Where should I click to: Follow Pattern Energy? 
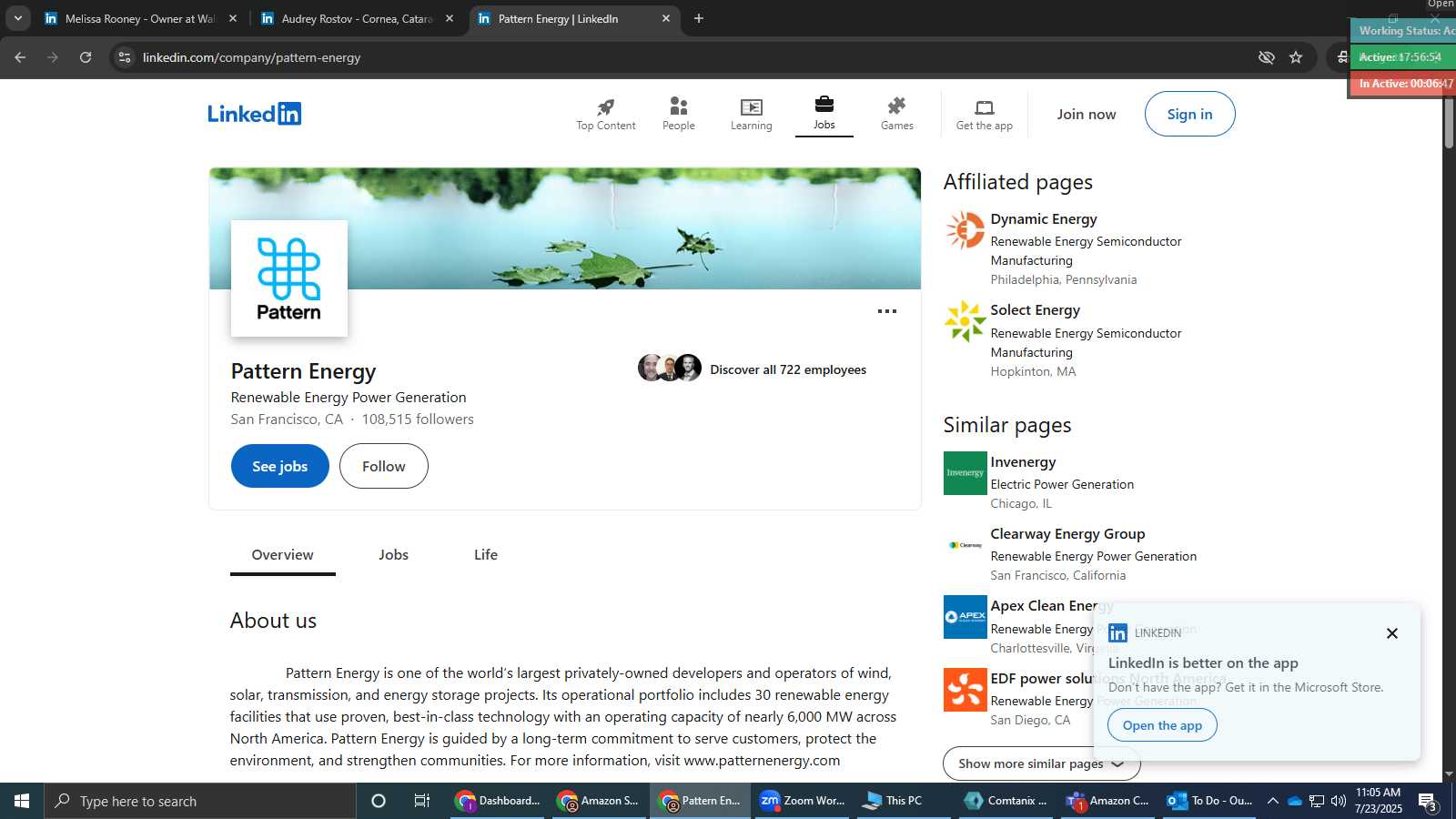click(x=383, y=466)
